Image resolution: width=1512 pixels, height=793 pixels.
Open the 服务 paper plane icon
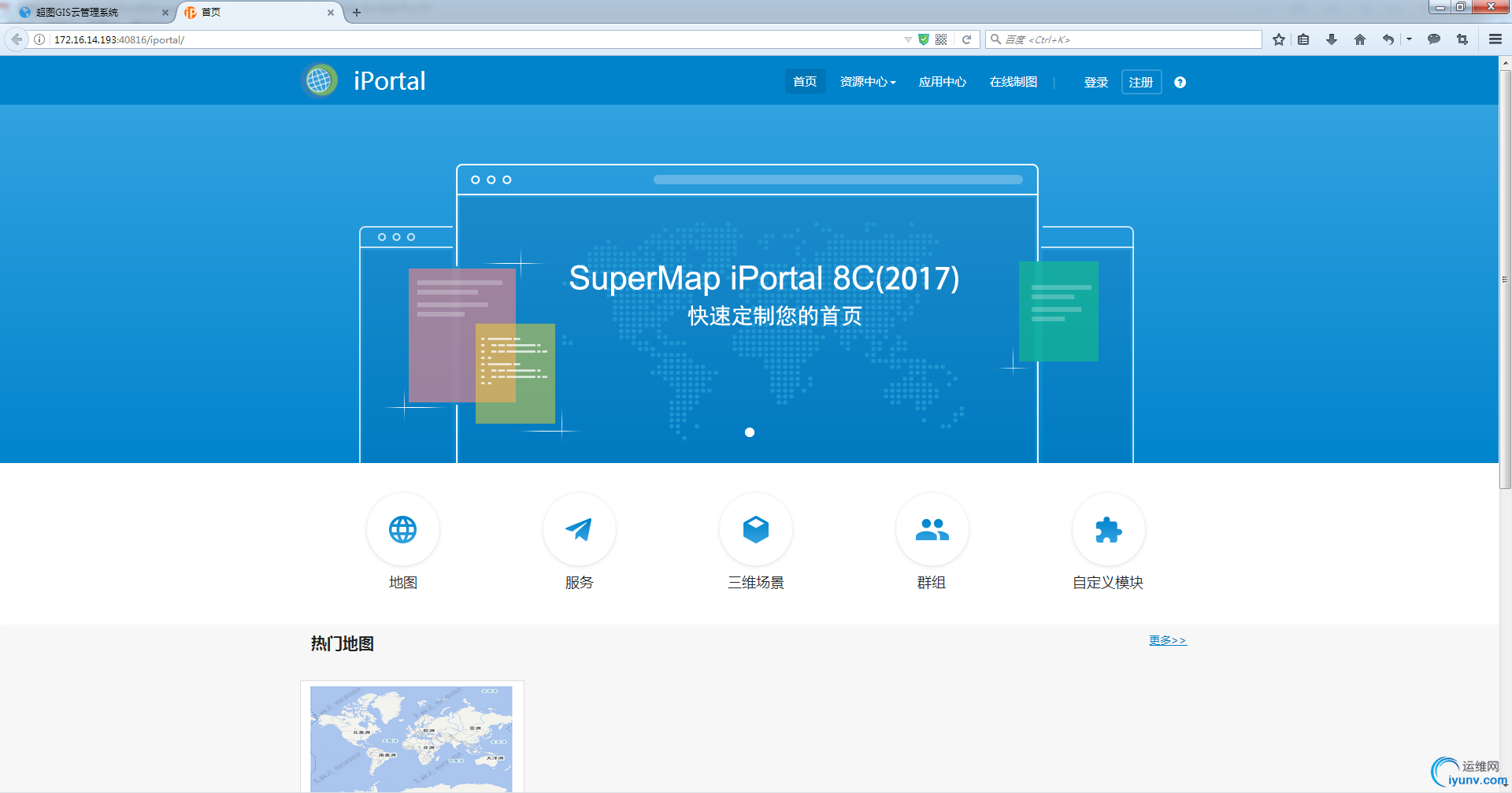click(x=580, y=529)
